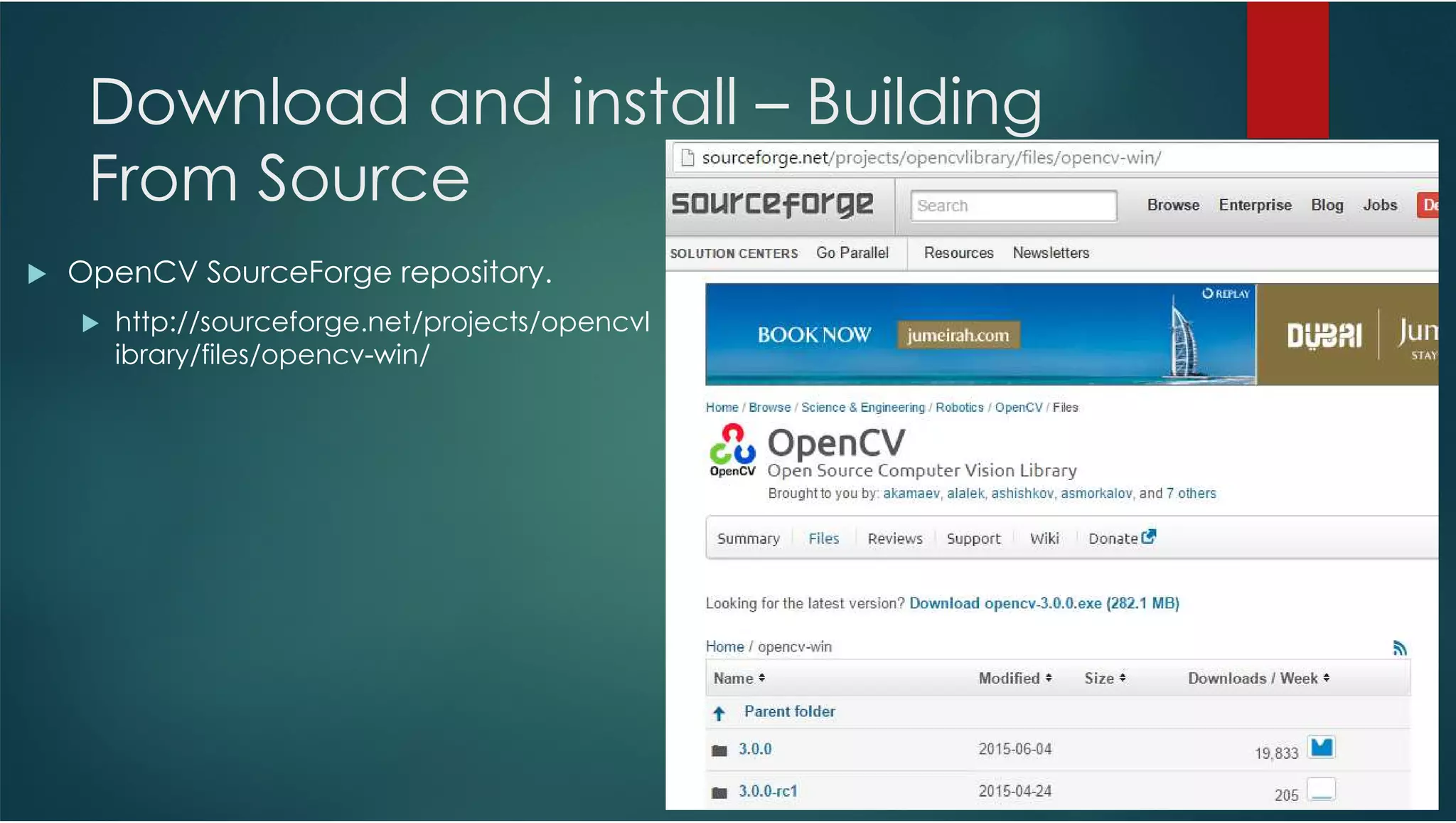Click the downloads chart icon for 3.0.0-rc1
Image resolution: width=1456 pixels, height=823 pixels.
[x=1321, y=790]
